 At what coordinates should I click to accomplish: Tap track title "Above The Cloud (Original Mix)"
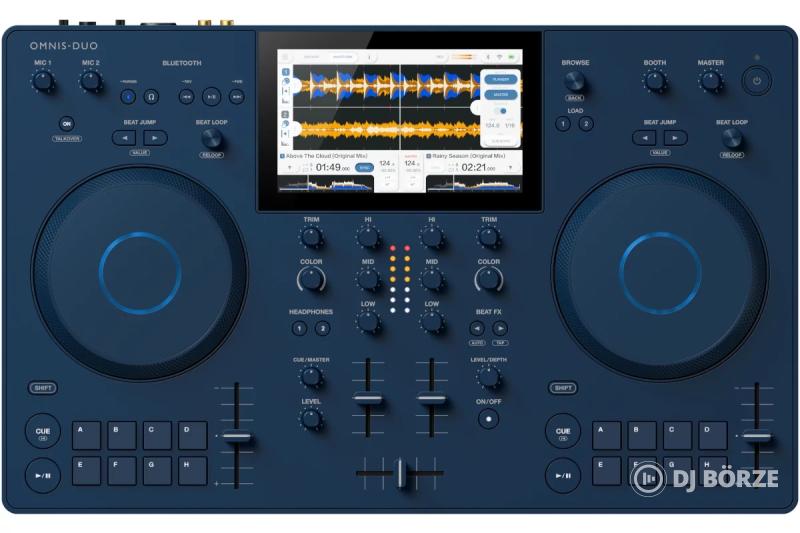(x=327, y=156)
